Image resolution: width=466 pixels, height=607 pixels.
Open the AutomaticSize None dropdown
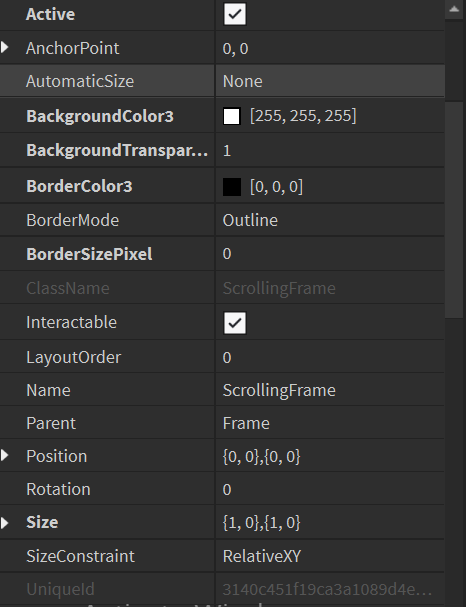point(330,81)
